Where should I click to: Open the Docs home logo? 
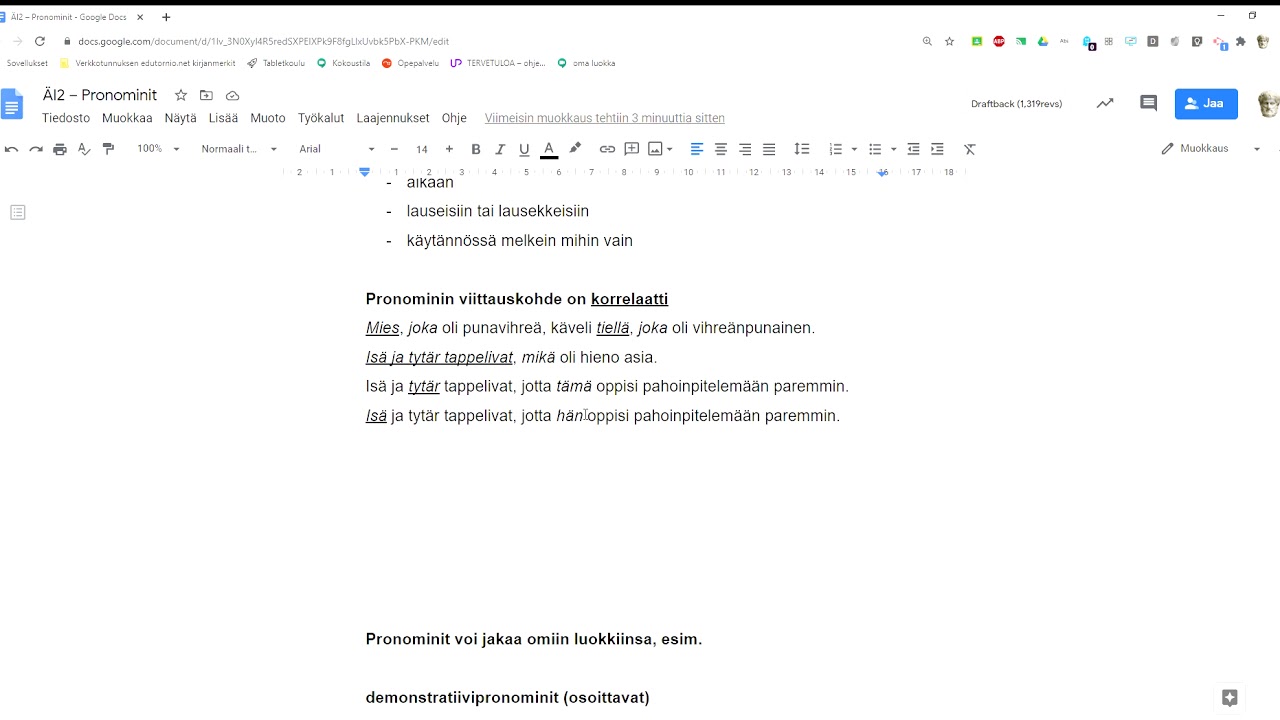pos(12,104)
